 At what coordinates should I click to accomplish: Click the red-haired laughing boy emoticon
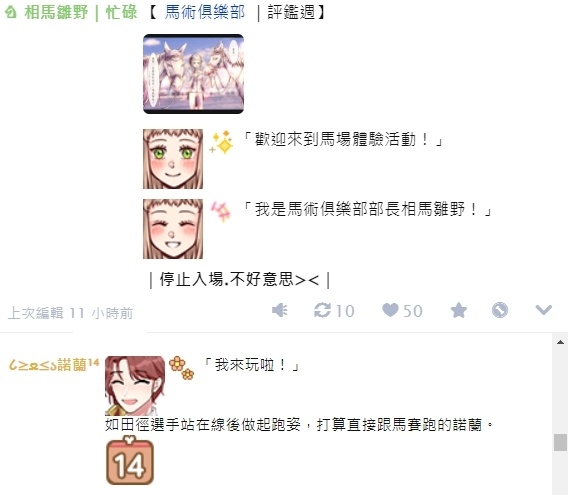coord(135,386)
